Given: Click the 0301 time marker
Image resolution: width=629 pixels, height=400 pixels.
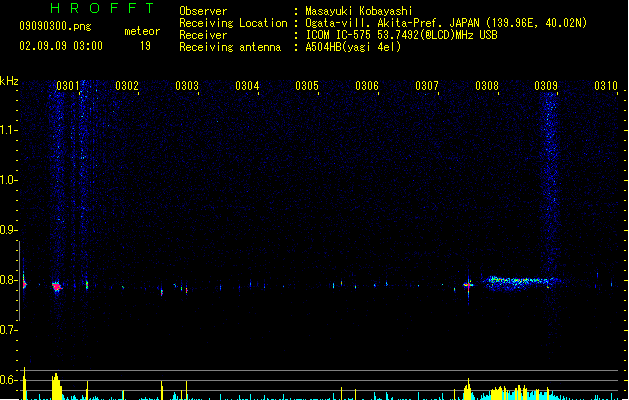Looking at the screenshot, I should coord(68,86).
